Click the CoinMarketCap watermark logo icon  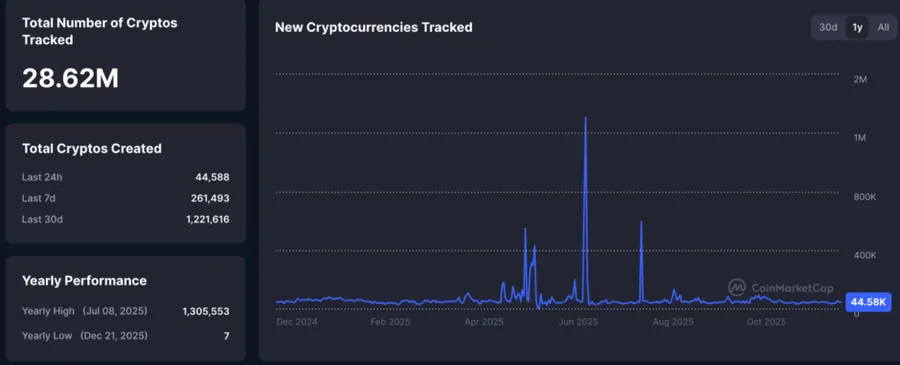coord(736,288)
